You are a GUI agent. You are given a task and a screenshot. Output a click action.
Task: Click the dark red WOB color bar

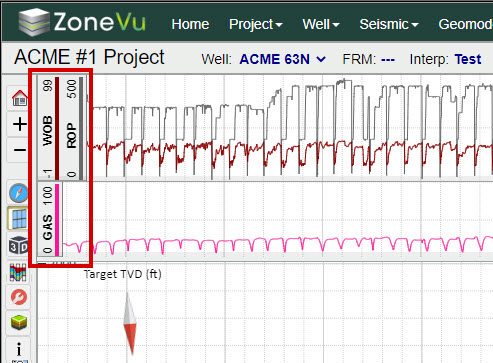click(57, 128)
